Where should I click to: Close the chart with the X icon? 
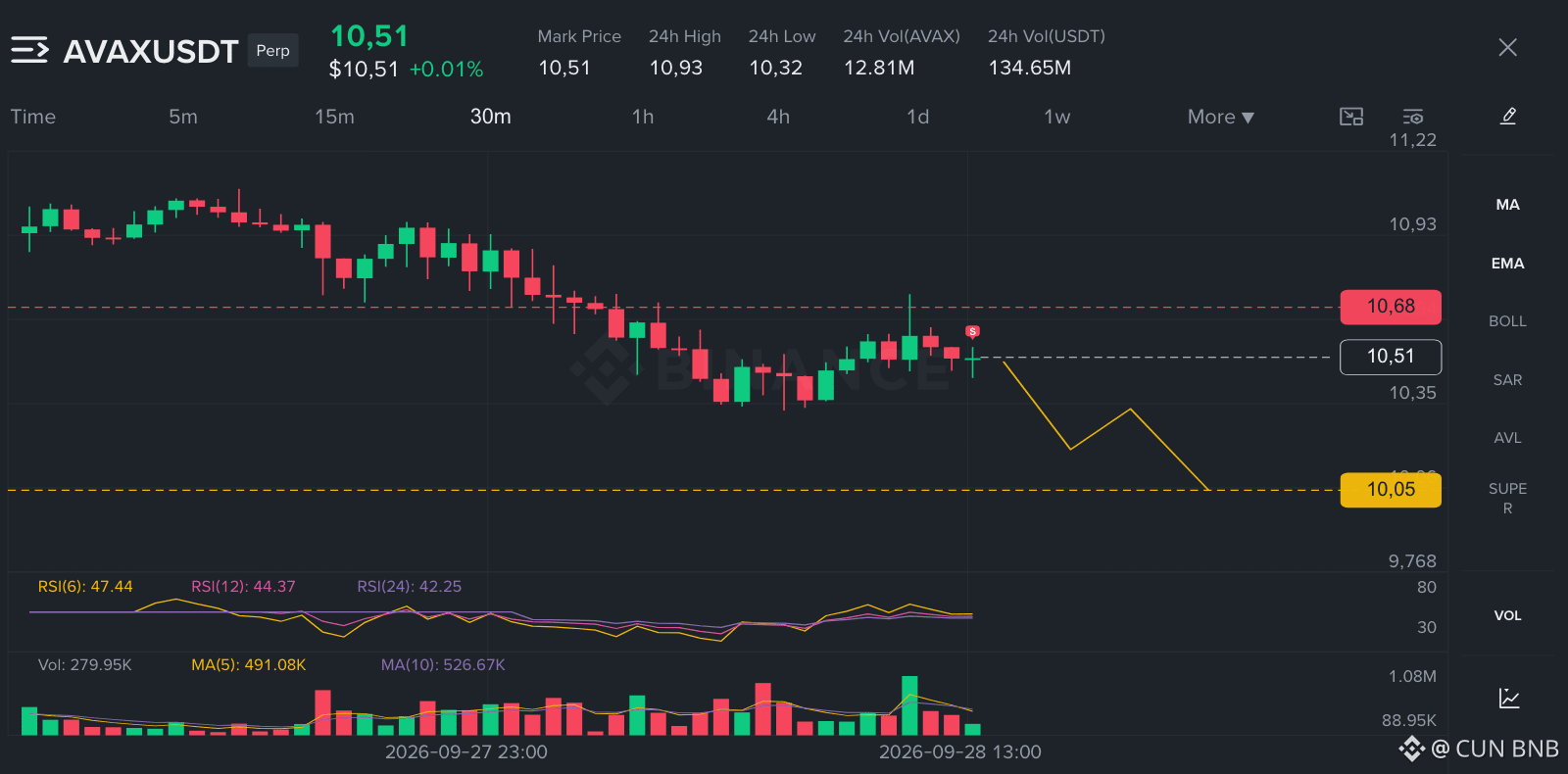coord(1507,47)
